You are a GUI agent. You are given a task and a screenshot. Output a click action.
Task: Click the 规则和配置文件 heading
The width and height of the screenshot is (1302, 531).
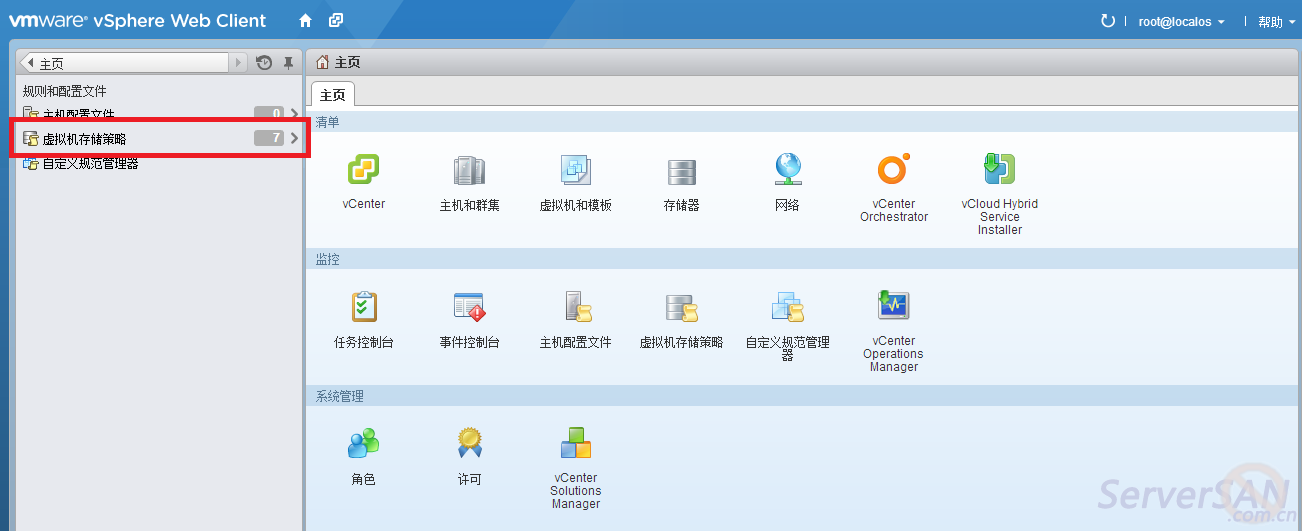point(65,91)
